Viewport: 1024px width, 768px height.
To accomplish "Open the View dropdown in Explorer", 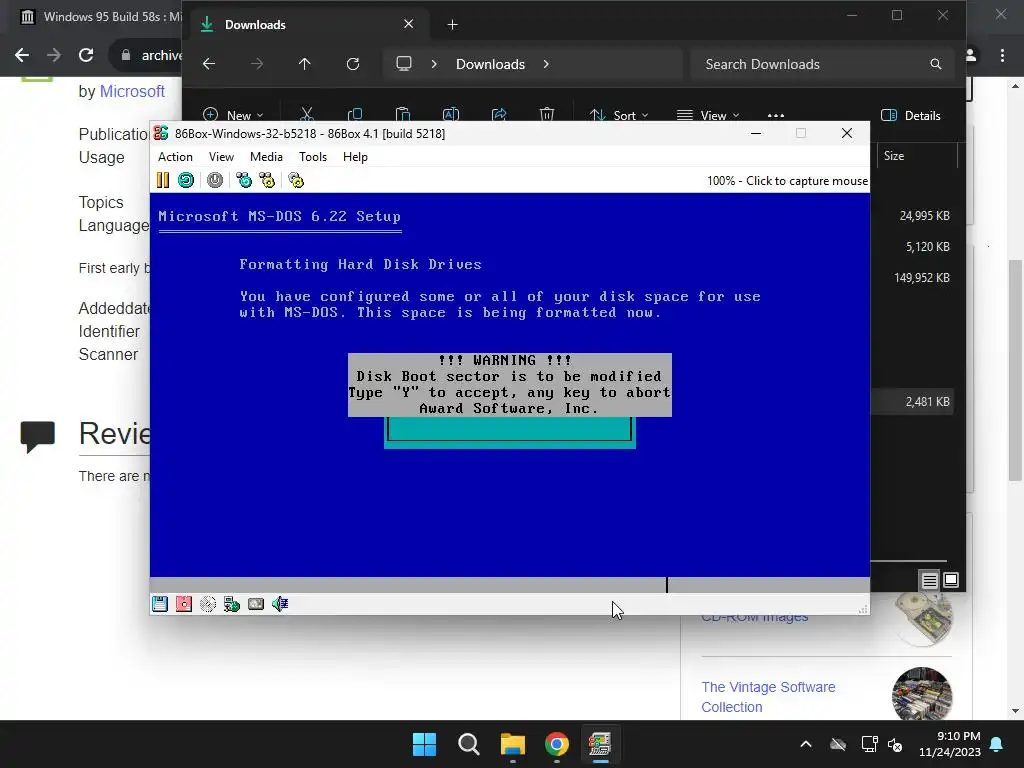I will pyautogui.click(x=708, y=115).
